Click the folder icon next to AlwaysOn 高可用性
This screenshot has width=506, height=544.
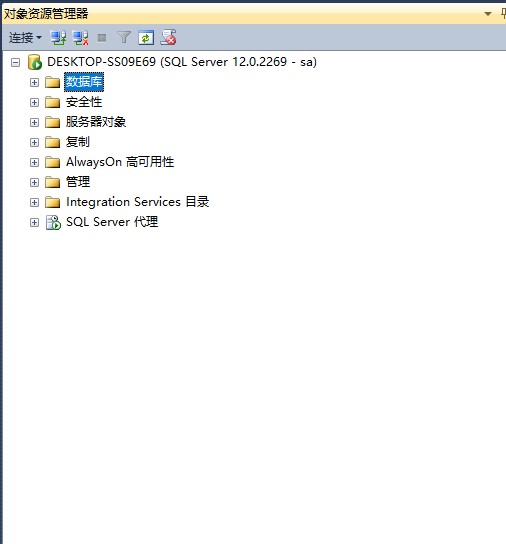[52, 162]
